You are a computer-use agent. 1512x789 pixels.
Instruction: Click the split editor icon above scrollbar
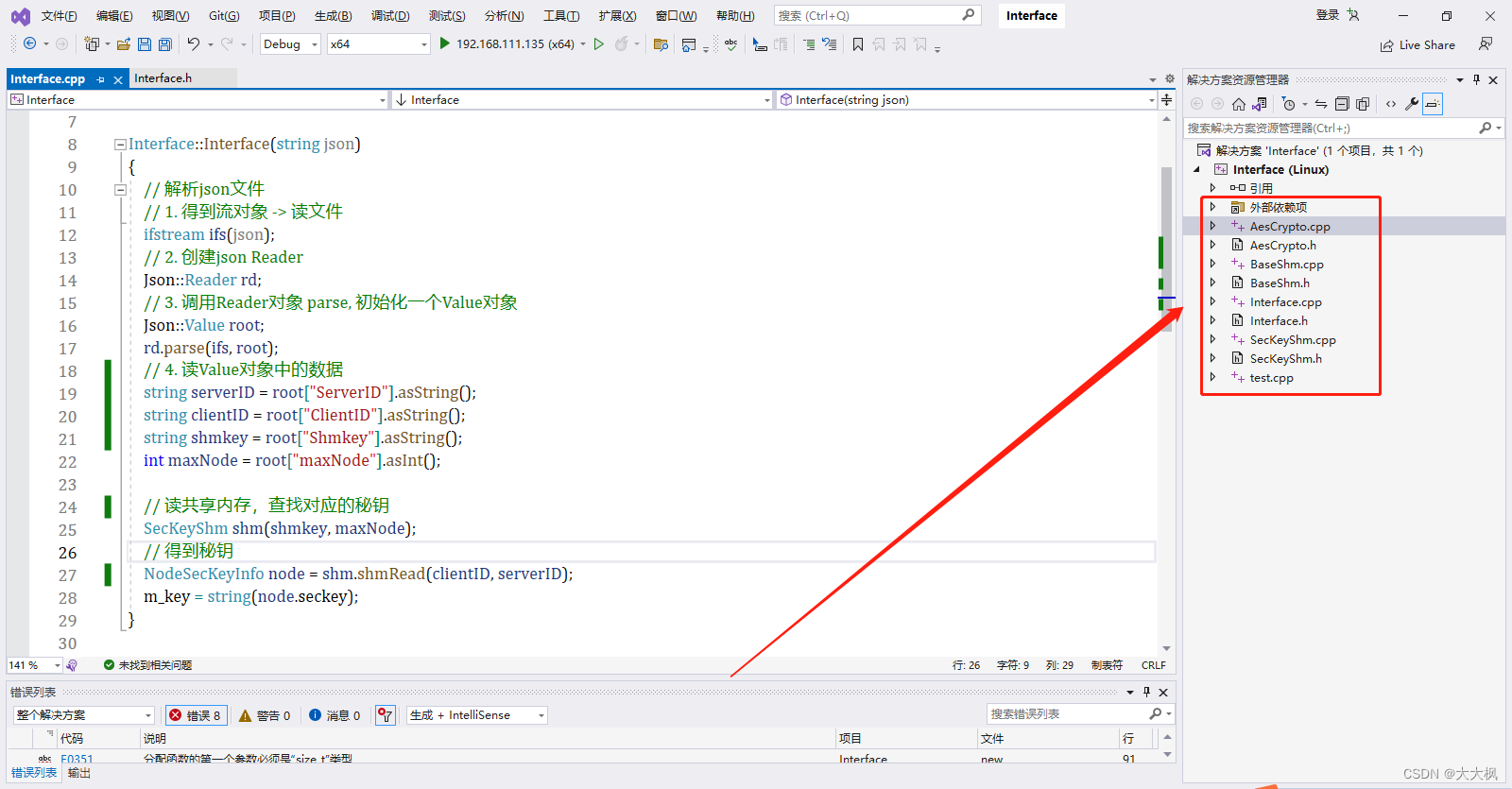point(1167,99)
